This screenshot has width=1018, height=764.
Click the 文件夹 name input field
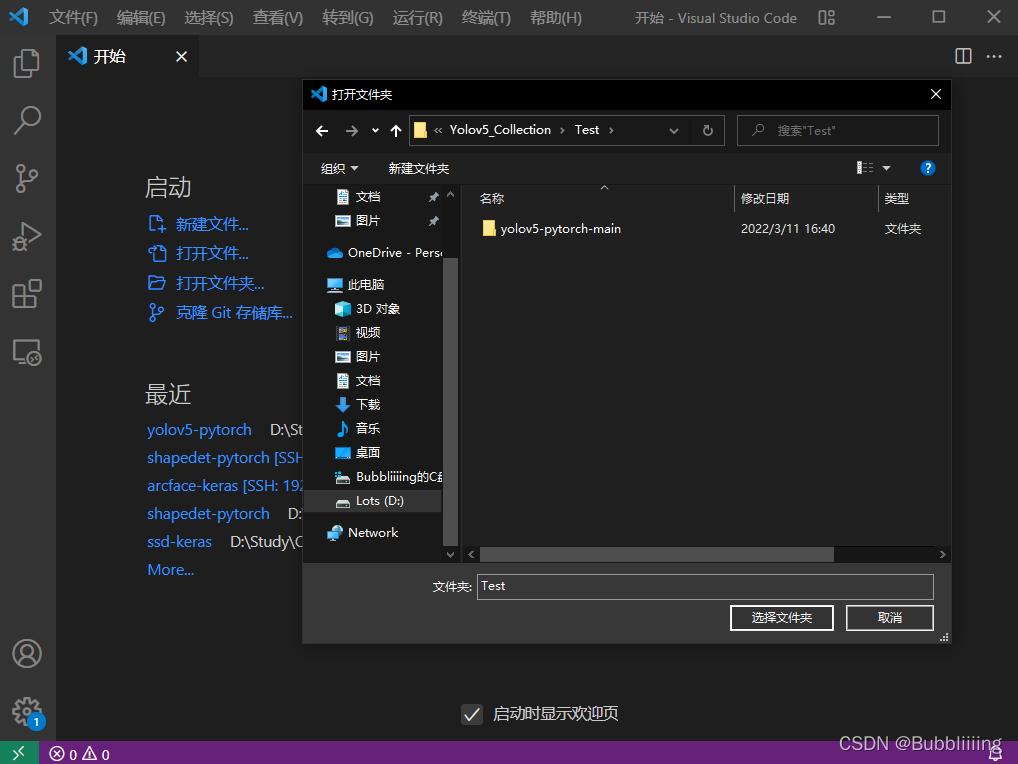tap(705, 587)
